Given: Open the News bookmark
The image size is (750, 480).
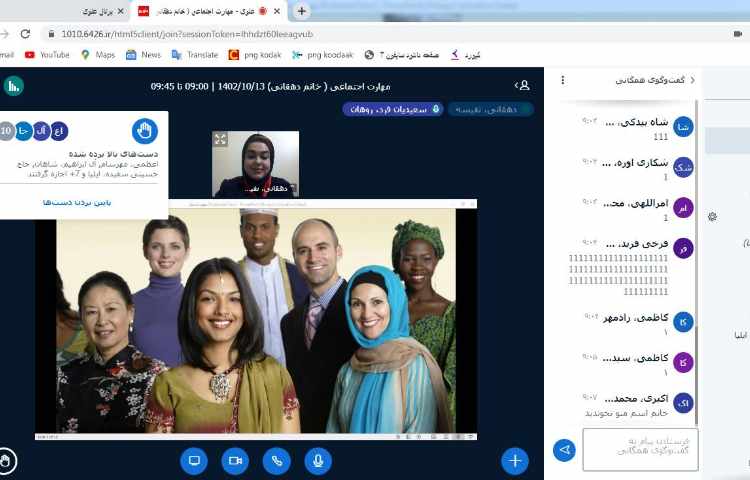Looking at the screenshot, I should [143, 55].
